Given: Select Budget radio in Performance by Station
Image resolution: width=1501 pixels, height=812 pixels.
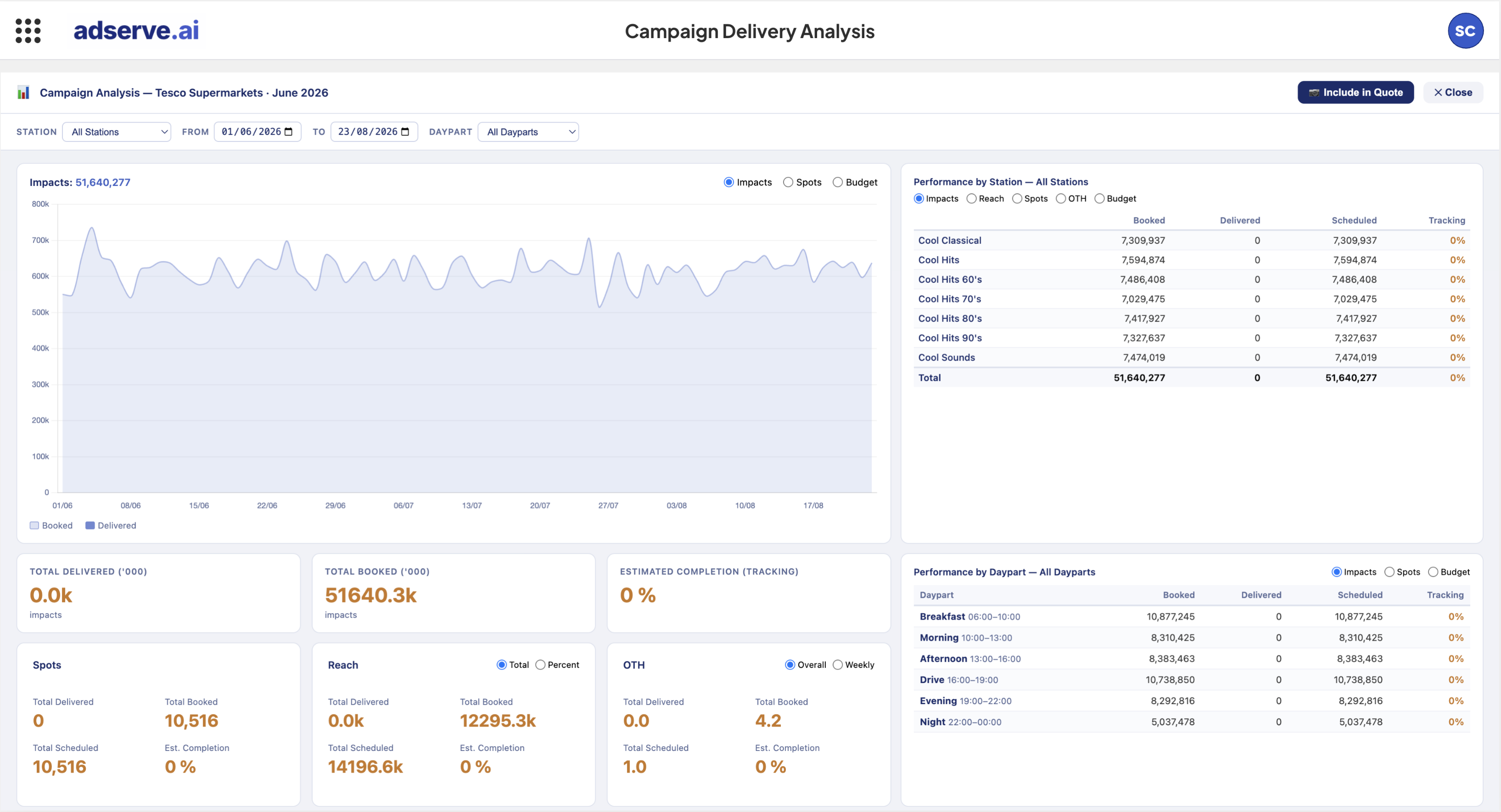Looking at the screenshot, I should point(1100,198).
